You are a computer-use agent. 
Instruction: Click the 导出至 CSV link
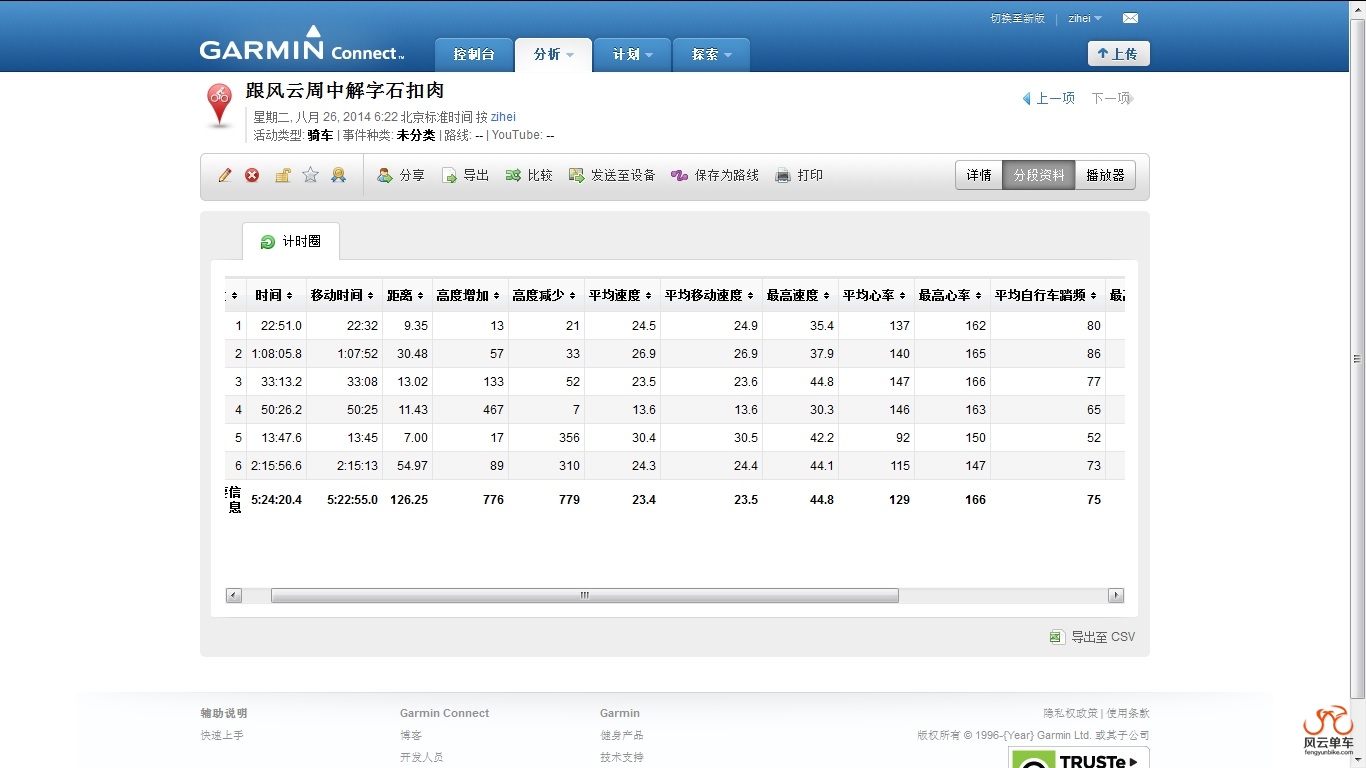click(x=1092, y=637)
